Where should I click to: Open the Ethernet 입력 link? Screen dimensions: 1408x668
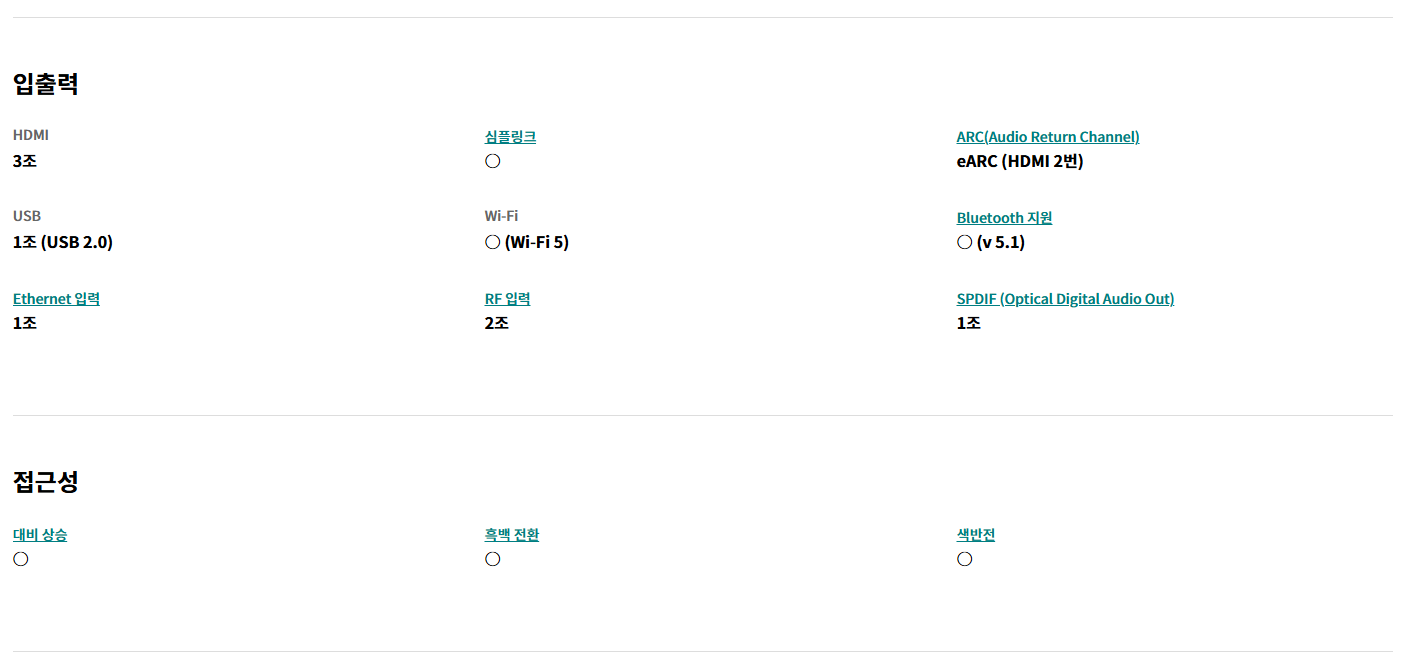(x=56, y=299)
